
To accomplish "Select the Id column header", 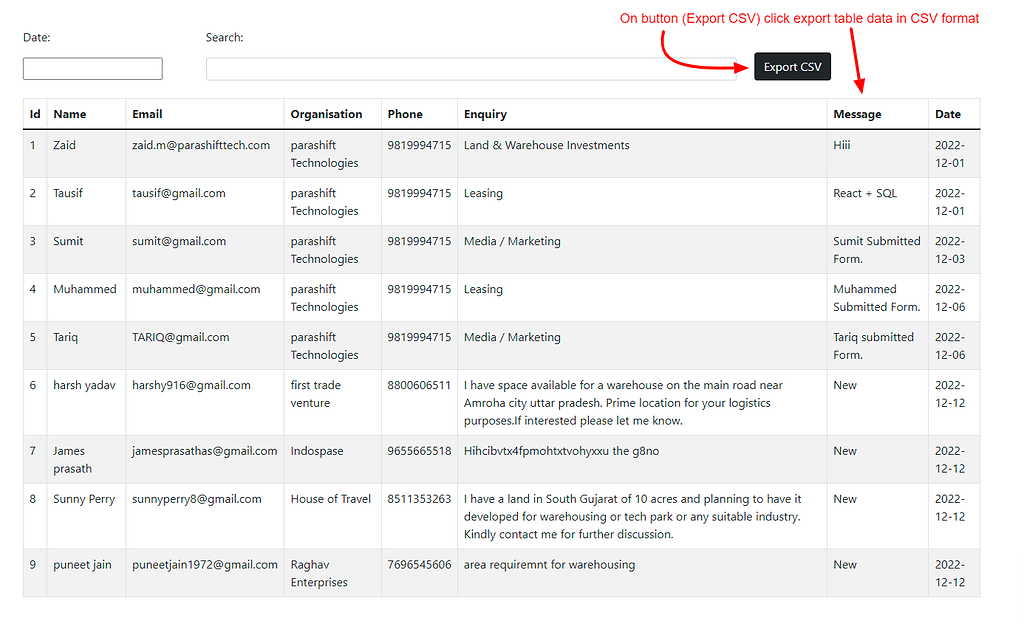I will coord(33,113).
